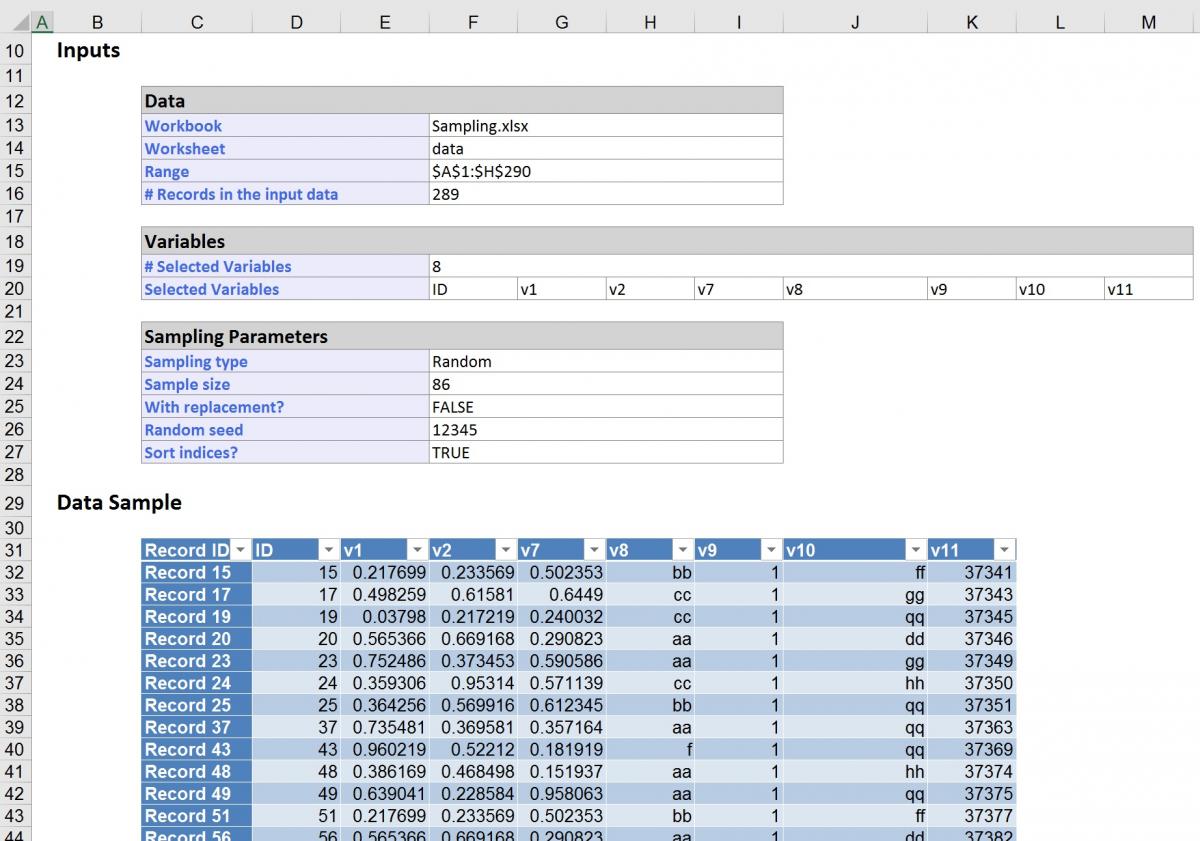Open the Record ID filter dropdown
1200x841 pixels.
(240, 549)
